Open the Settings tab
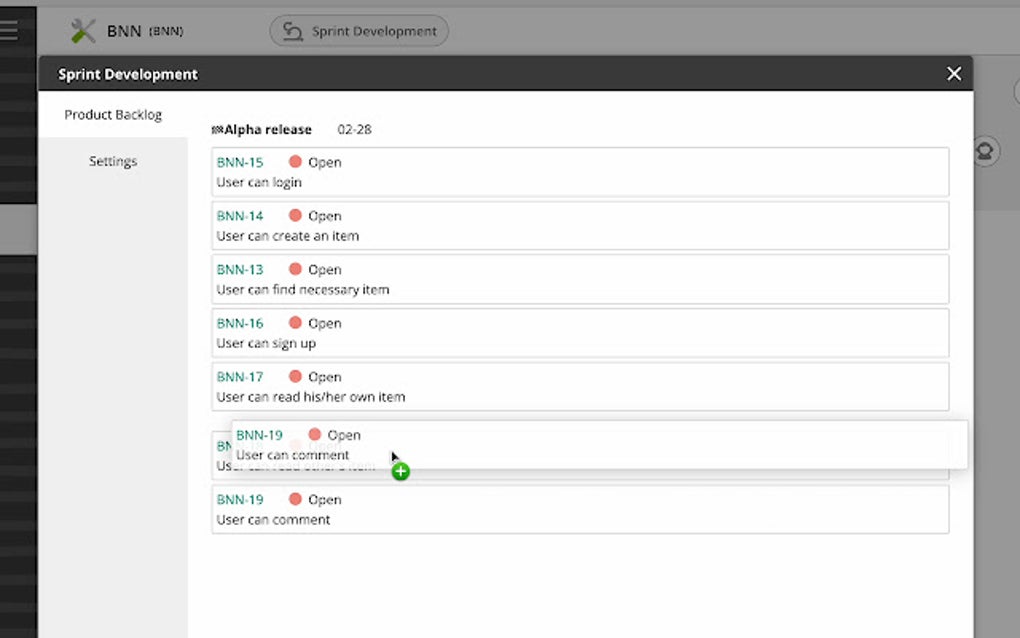 pyautogui.click(x=113, y=160)
